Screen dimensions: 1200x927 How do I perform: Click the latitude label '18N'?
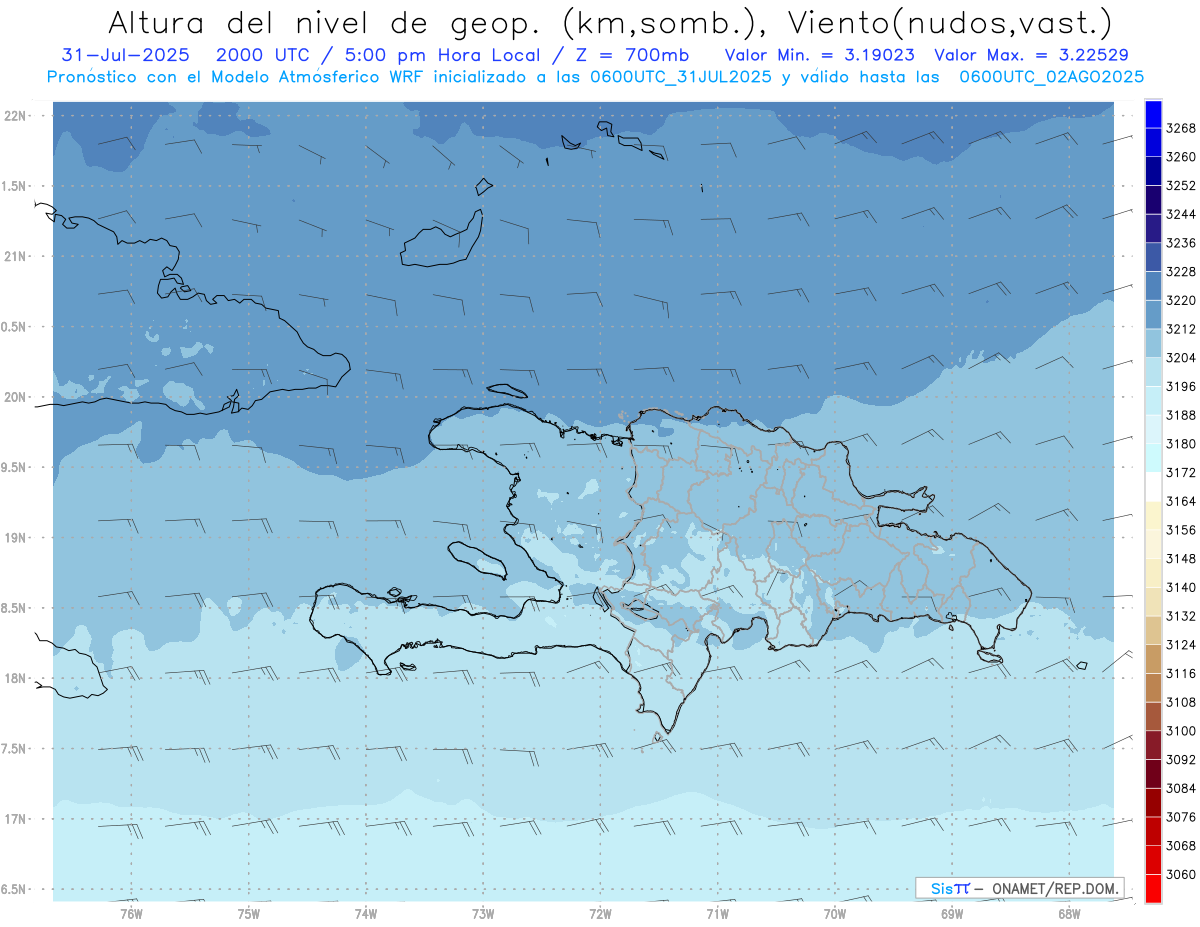click(16, 678)
